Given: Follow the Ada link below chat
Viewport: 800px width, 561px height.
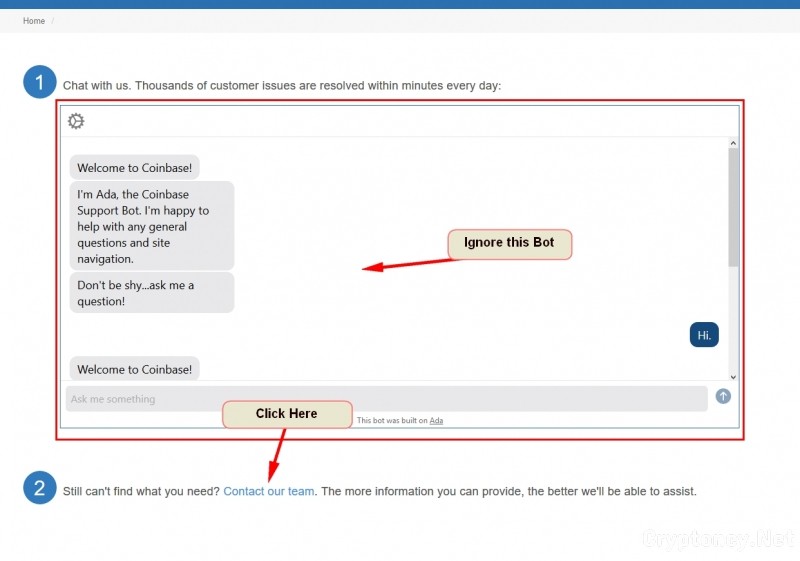Looking at the screenshot, I should point(436,421).
